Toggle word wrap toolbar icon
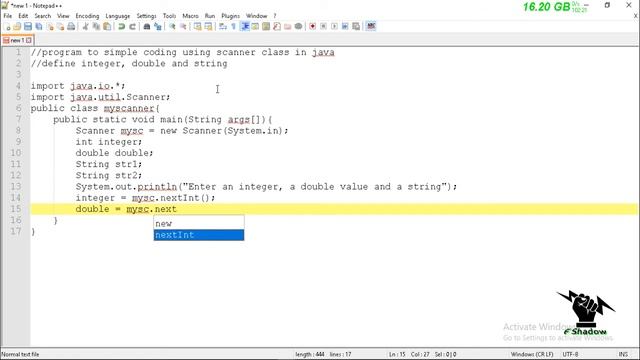 pyautogui.click(x=222, y=27)
